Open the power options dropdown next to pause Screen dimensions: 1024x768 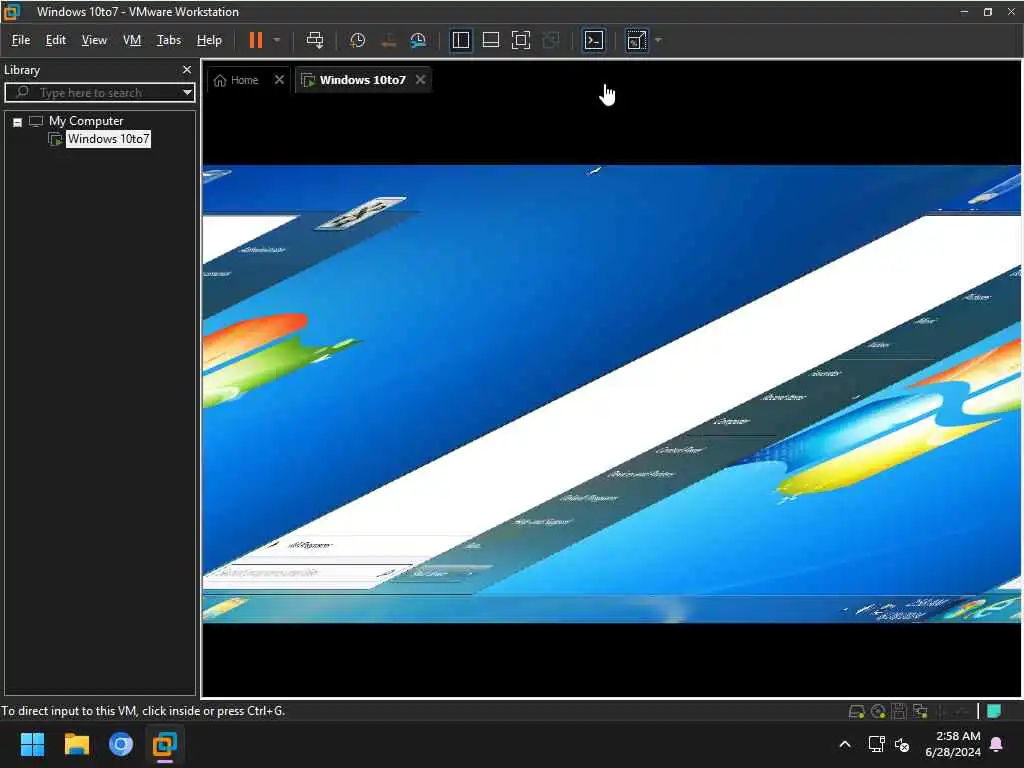click(277, 40)
